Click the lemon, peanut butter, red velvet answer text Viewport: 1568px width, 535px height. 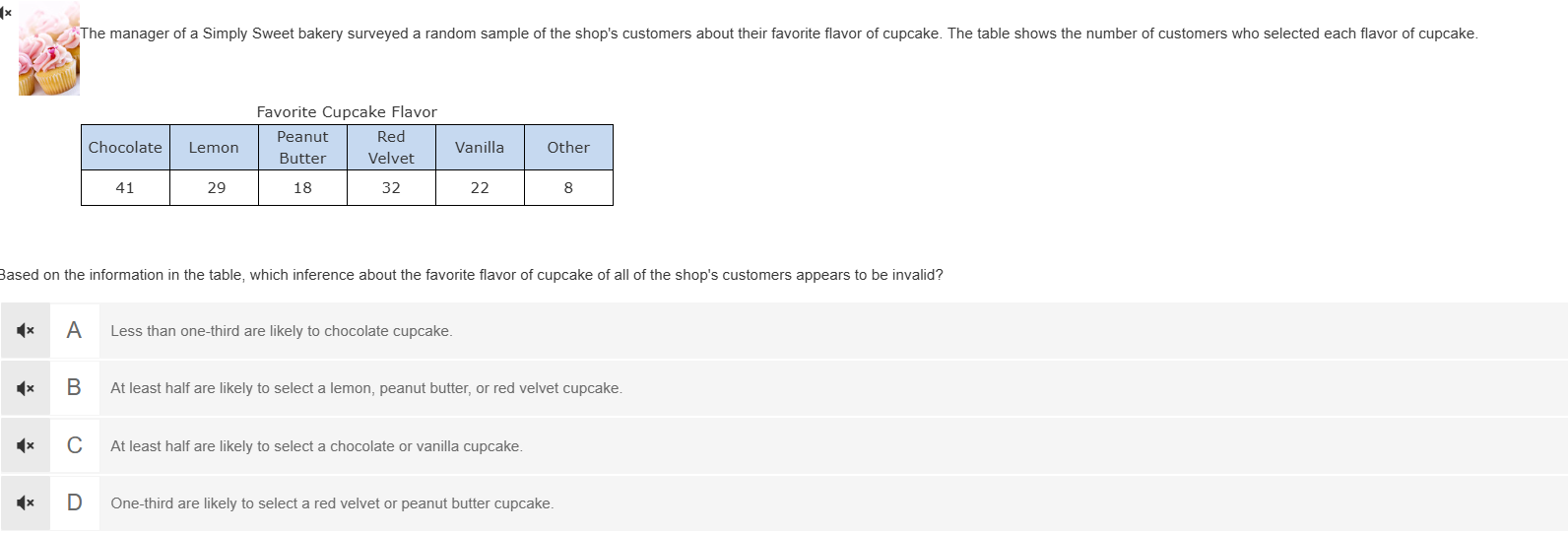point(365,388)
